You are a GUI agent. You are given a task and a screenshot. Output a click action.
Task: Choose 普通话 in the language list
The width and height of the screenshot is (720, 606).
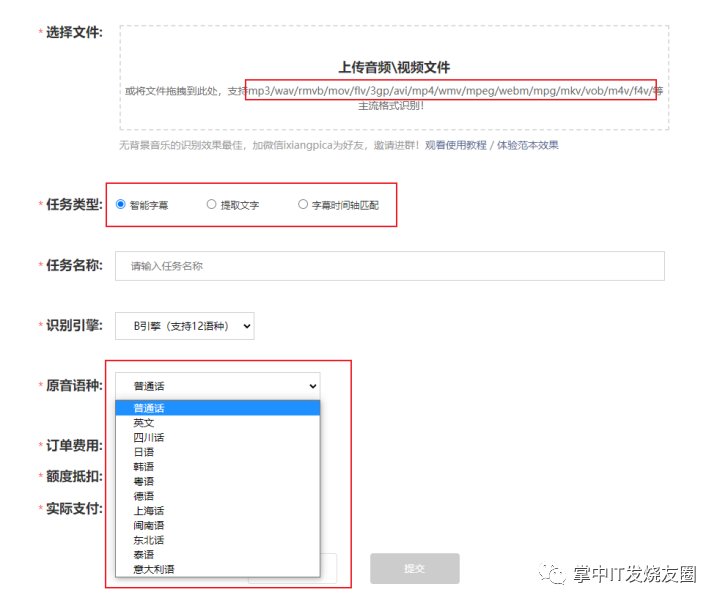coord(218,408)
